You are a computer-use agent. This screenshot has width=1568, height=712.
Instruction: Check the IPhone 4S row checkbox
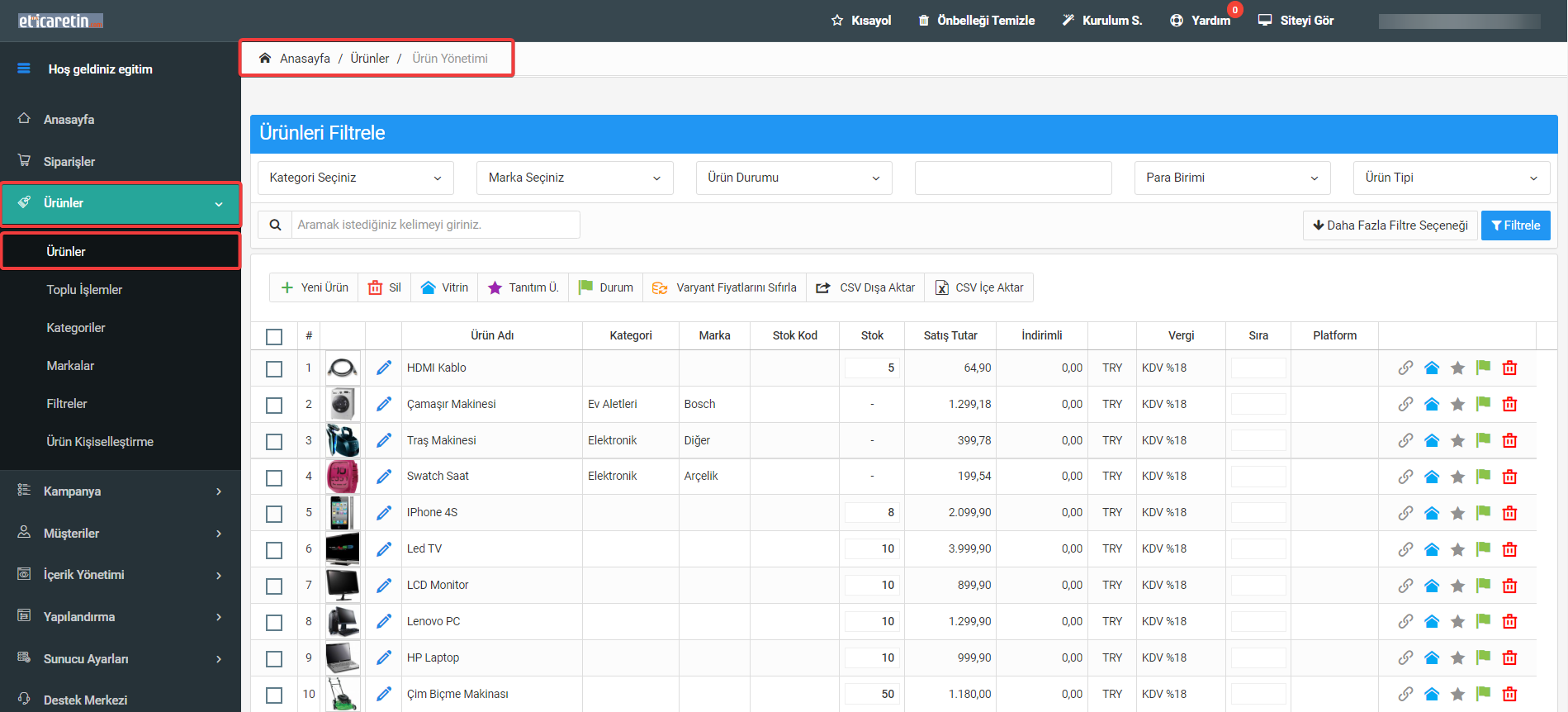pyautogui.click(x=274, y=514)
